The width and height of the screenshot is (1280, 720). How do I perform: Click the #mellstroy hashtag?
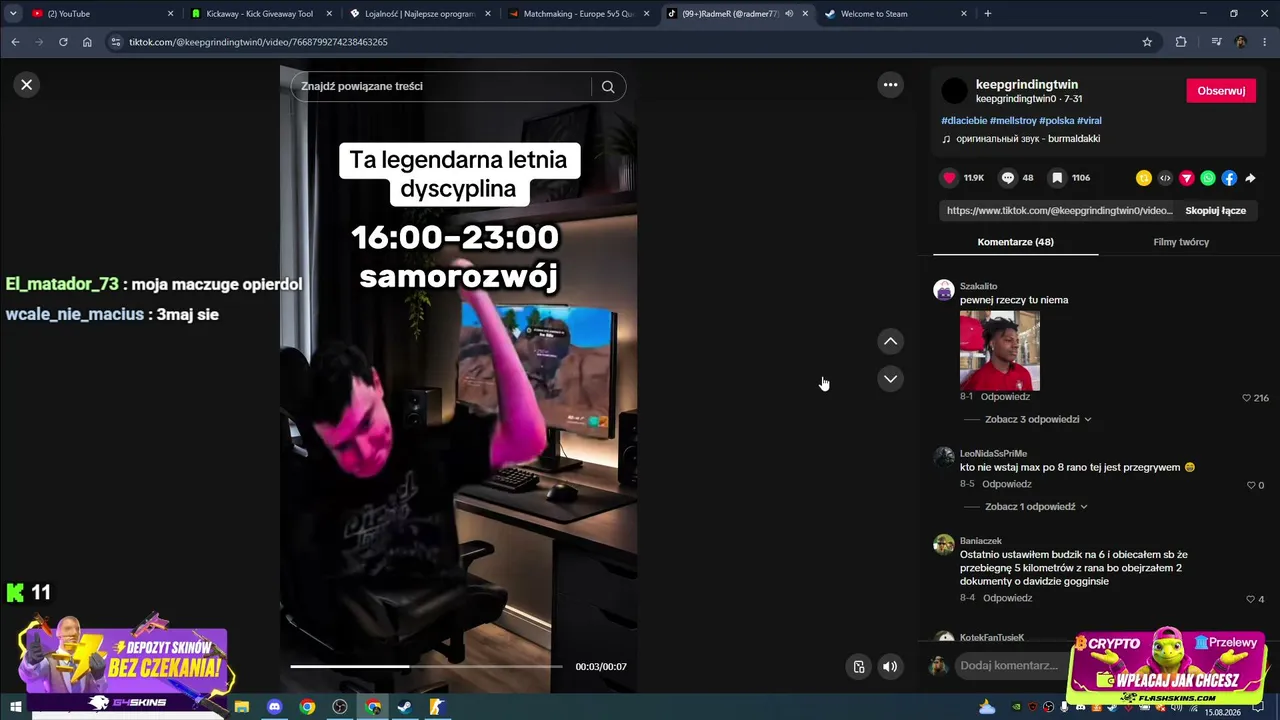[1013, 121]
